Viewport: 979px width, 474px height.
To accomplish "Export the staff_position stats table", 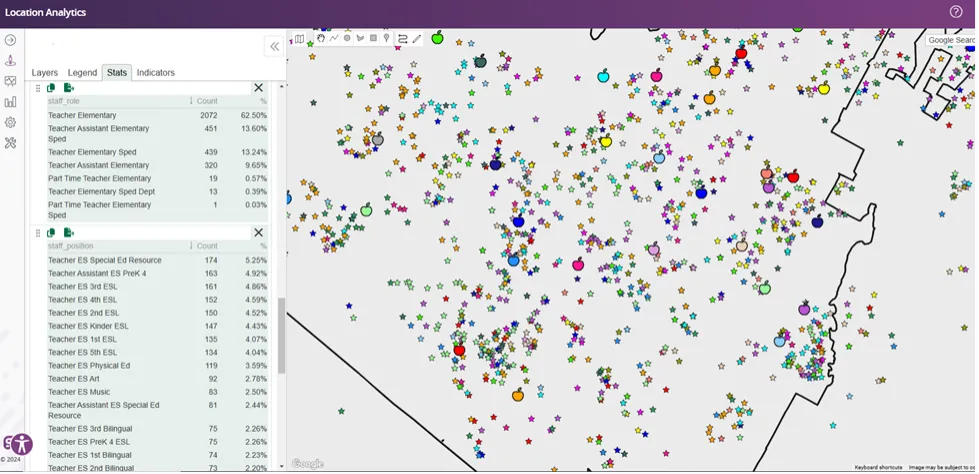I will click(69, 233).
